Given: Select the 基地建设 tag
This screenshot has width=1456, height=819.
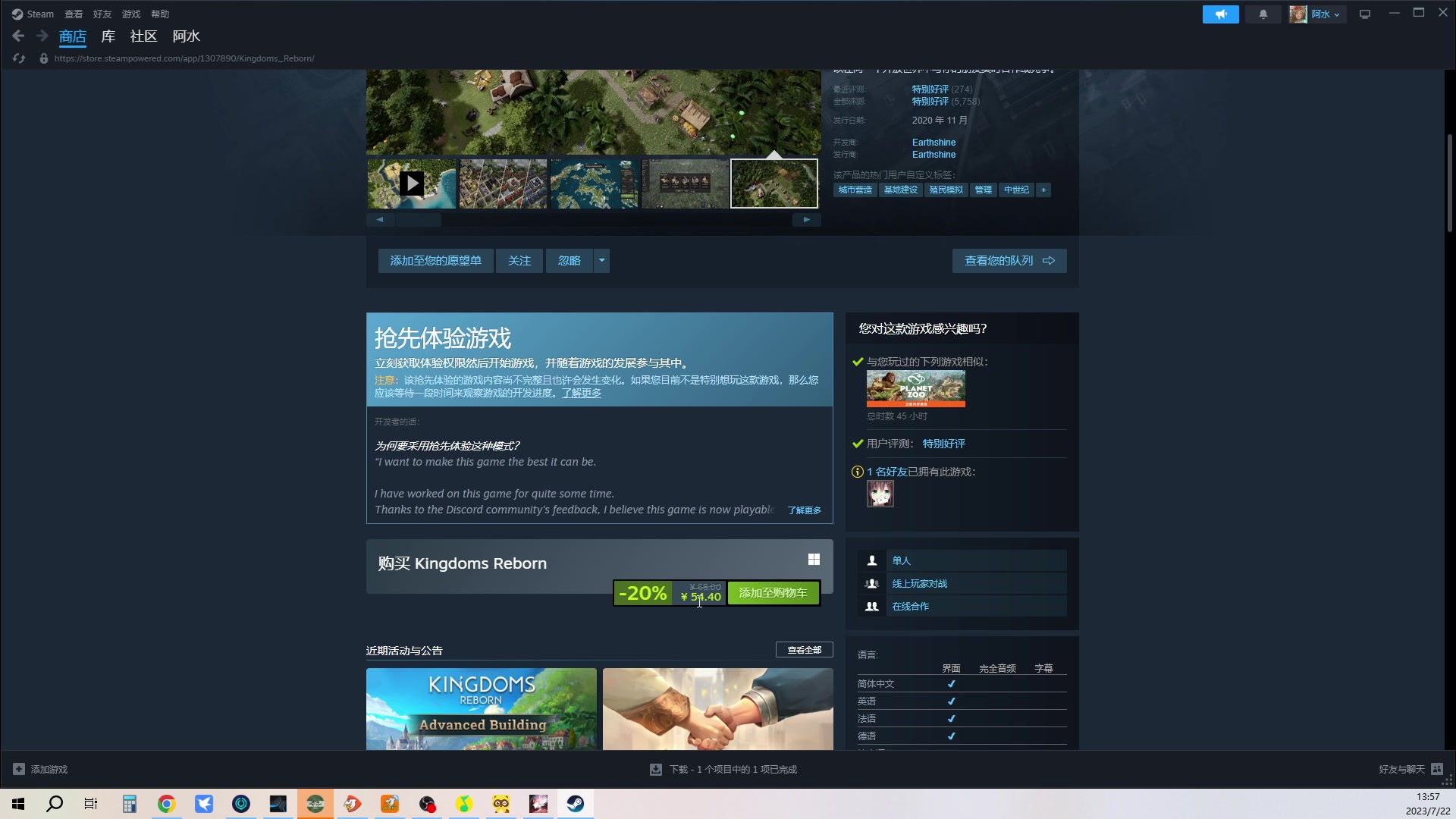Looking at the screenshot, I should (x=901, y=190).
